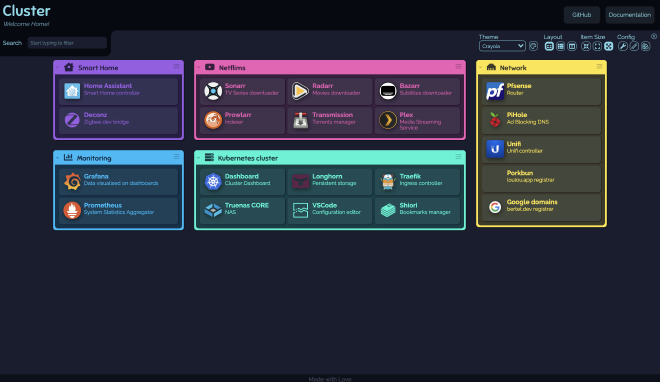The height and width of the screenshot is (382, 660).
Task: Click the Radarr play-shaped icon
Action: coord(301,91)
